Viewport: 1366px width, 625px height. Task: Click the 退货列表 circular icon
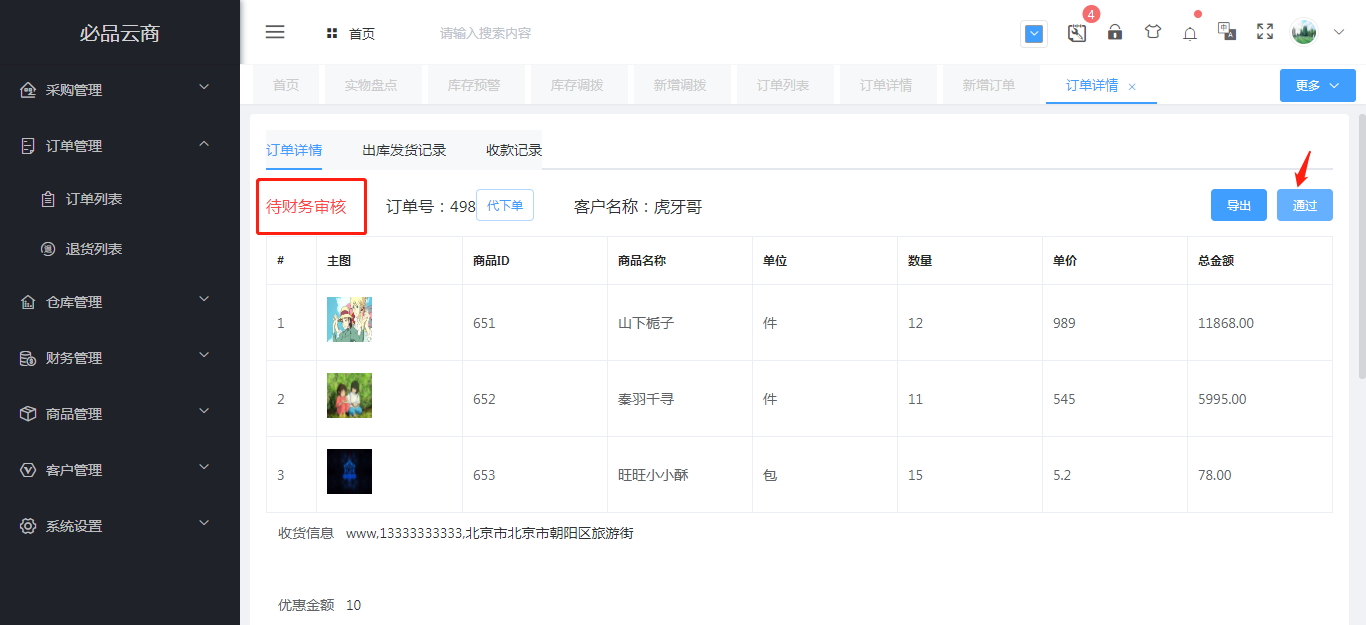[x=47, y=249]
